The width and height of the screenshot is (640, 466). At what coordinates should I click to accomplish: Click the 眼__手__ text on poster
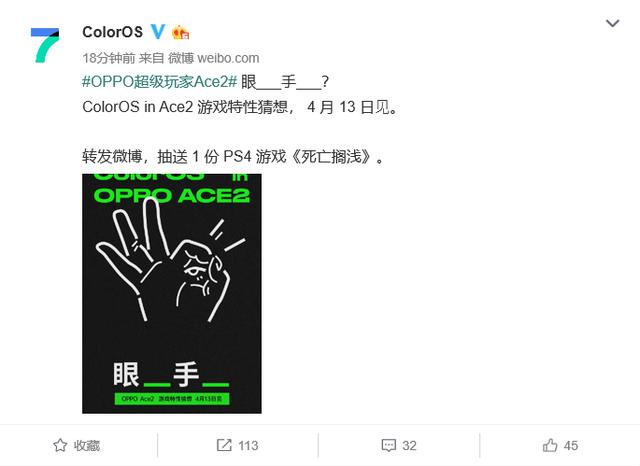click(171, 374)
